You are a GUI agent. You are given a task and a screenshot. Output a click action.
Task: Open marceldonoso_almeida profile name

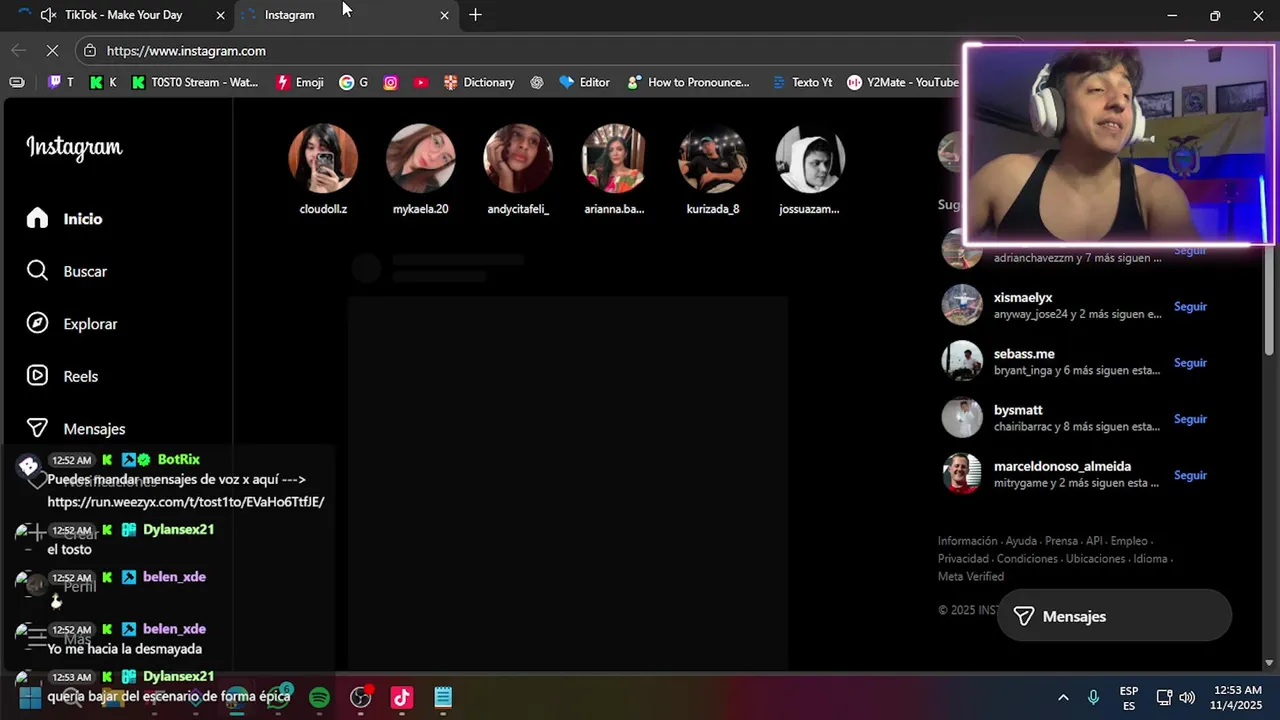tap(1062, 466)
